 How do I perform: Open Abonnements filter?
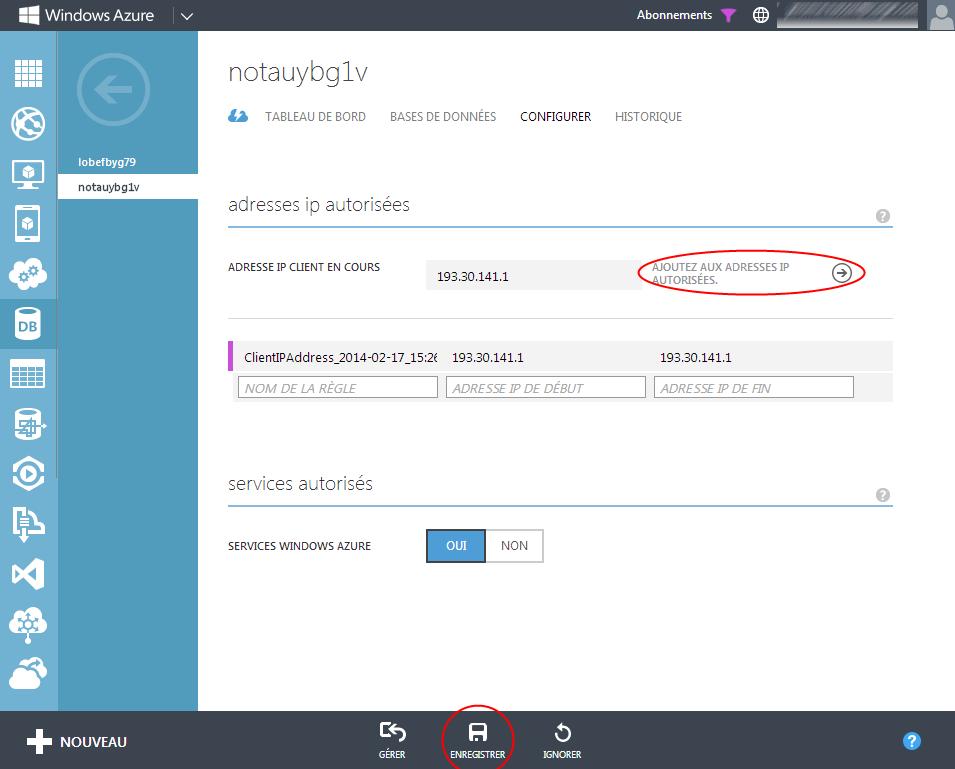686,15
